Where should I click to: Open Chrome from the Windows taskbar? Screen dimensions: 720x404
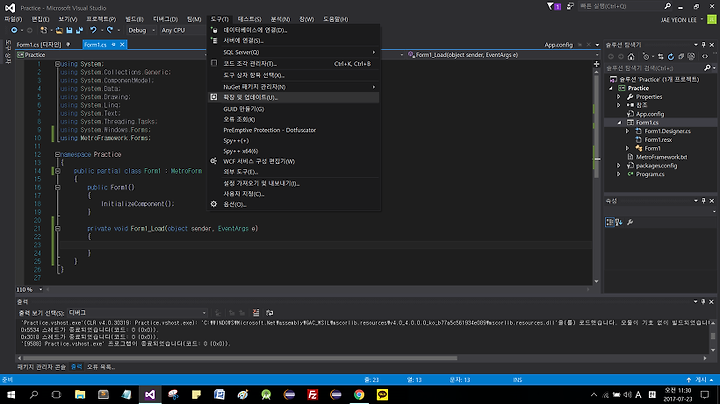(359, 394)
